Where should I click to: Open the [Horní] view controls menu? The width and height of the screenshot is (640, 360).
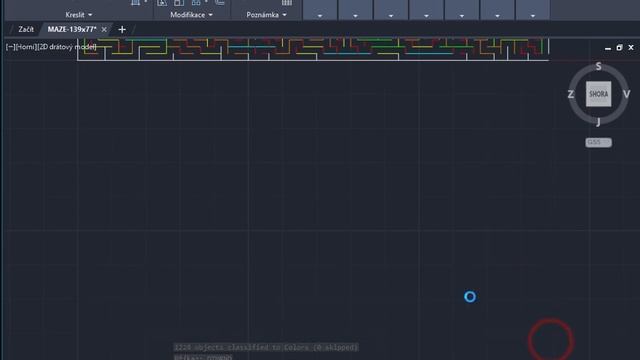26,47
